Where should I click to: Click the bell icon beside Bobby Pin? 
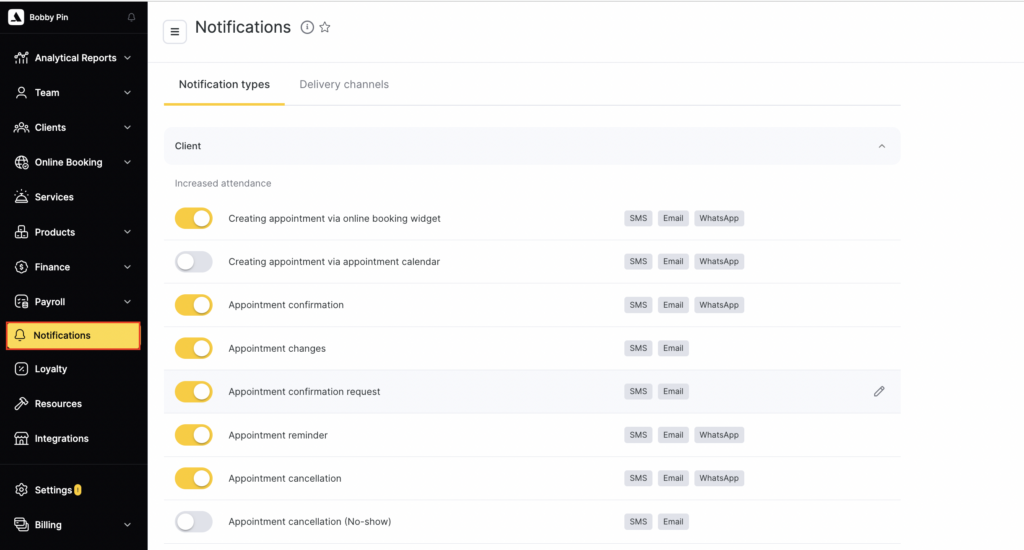point(131,17)
